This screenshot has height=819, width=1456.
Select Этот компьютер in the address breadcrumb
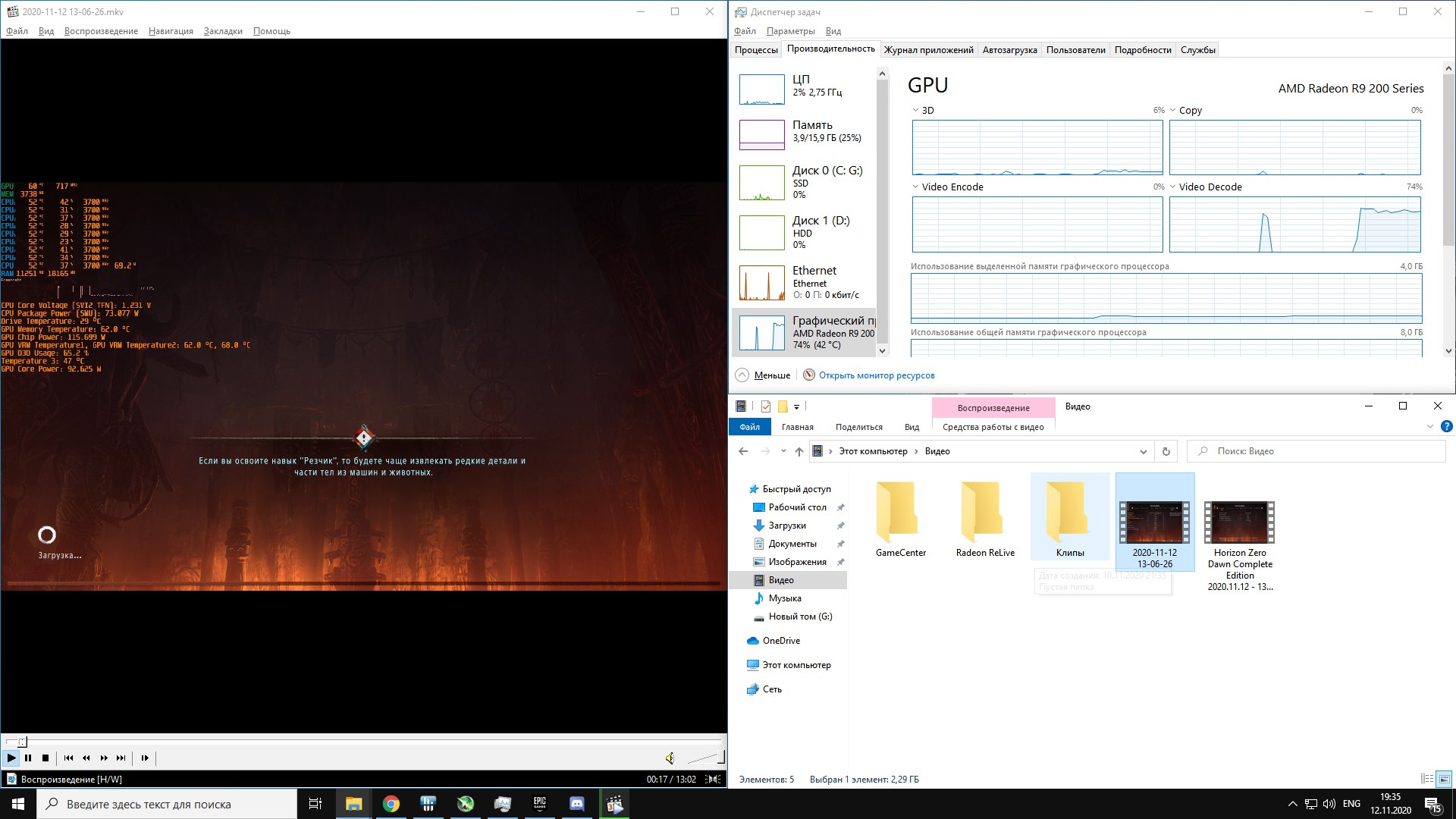pos(873,451)
